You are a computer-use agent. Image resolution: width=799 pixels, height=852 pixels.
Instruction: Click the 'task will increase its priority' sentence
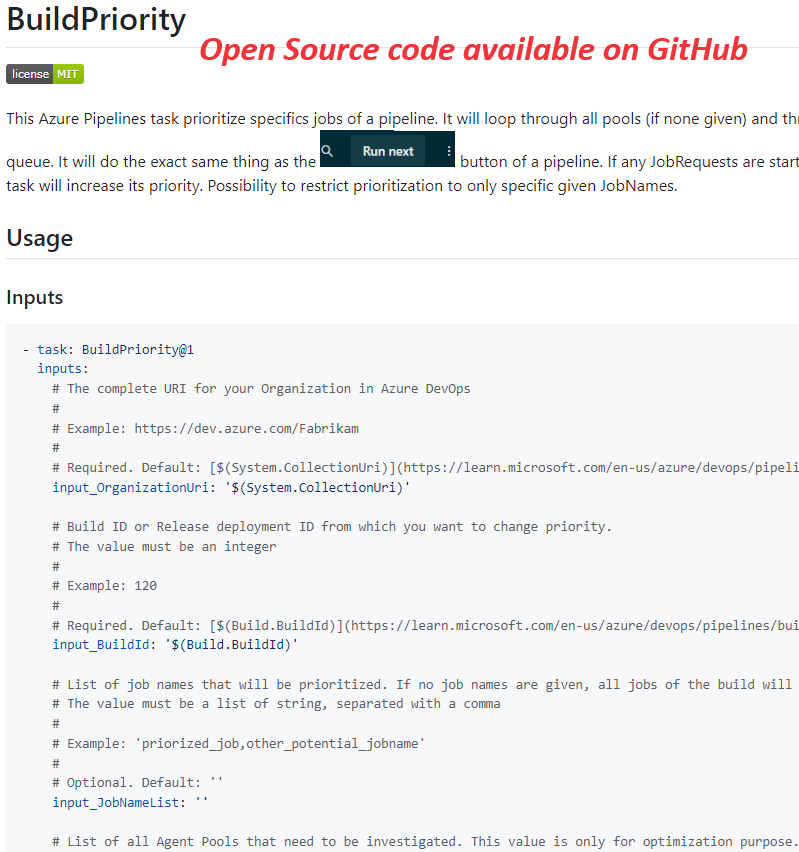[342, 186]
